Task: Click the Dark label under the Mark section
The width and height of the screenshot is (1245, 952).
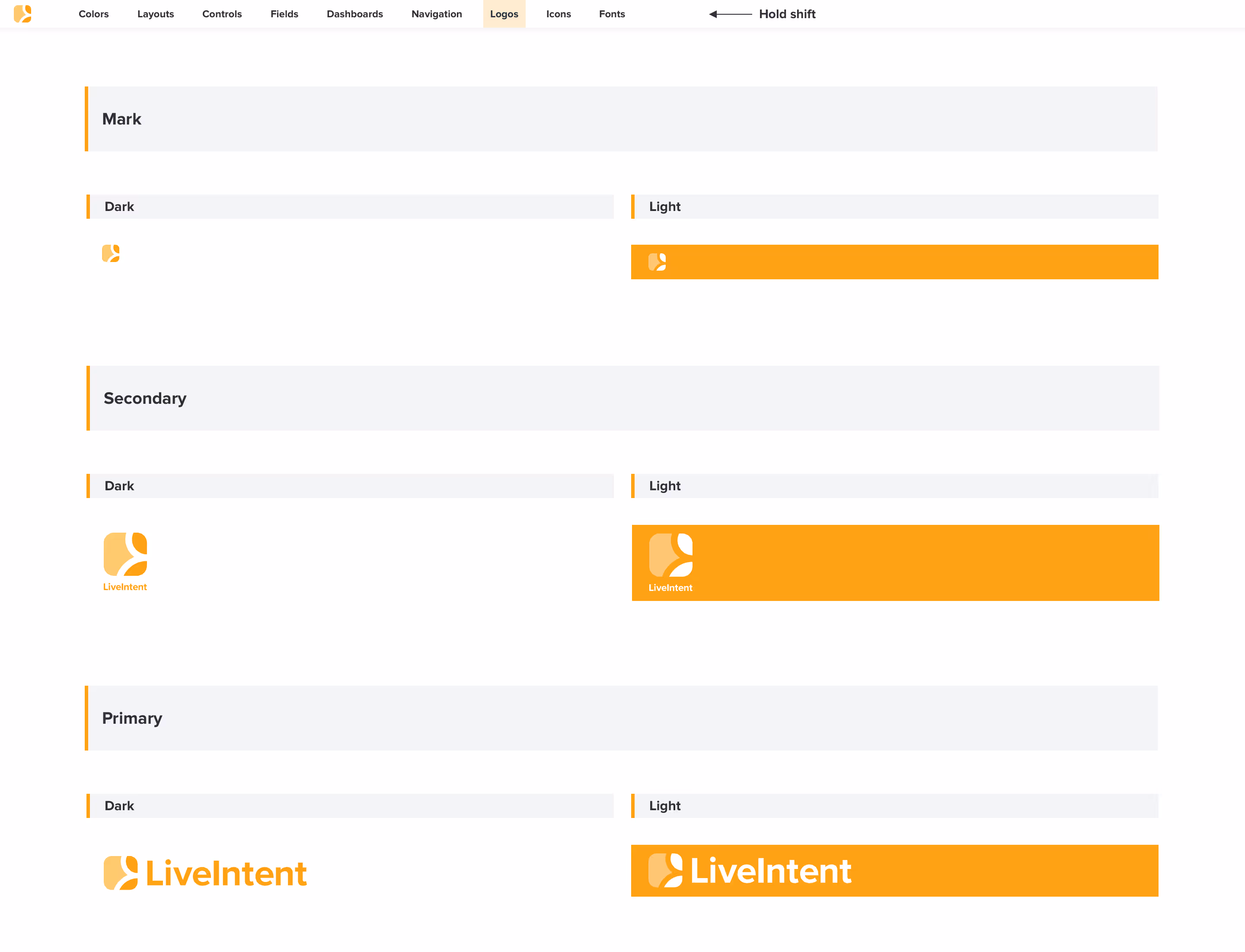Action: point(120,207)
